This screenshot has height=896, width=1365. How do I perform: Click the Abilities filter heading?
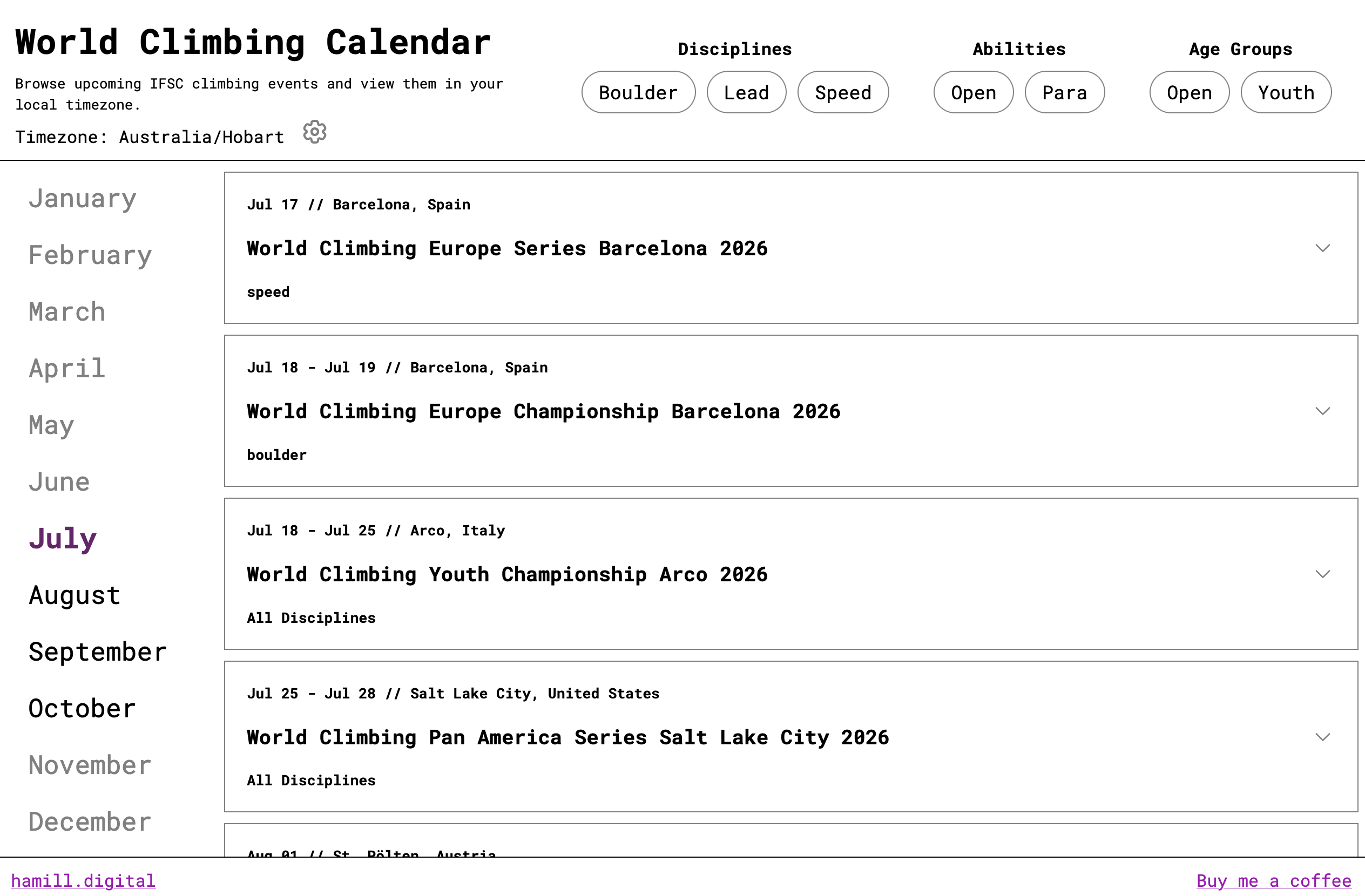pyautogui.click(x=1019, y=49)
